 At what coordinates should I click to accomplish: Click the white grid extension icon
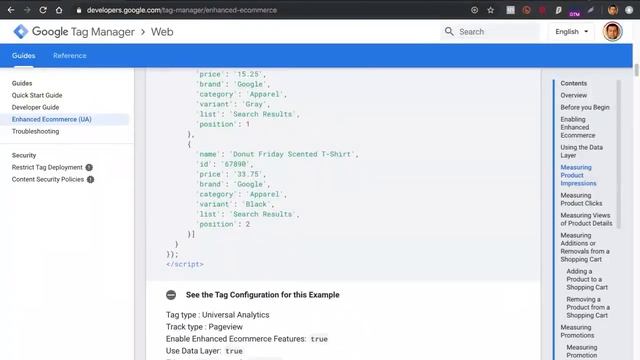[510, 10]
